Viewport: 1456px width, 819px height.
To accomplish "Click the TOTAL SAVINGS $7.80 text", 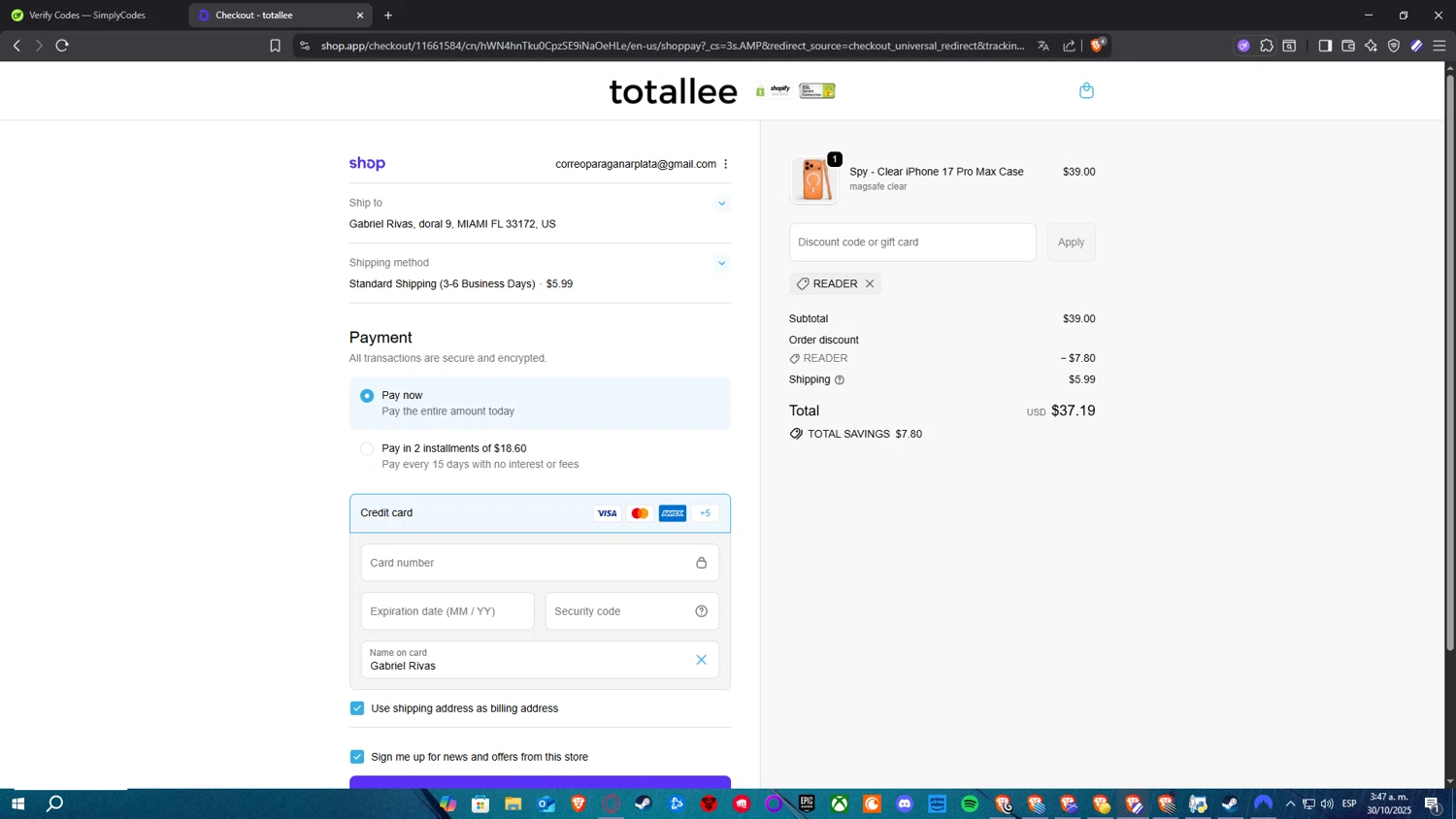I will tap(865, 434).
